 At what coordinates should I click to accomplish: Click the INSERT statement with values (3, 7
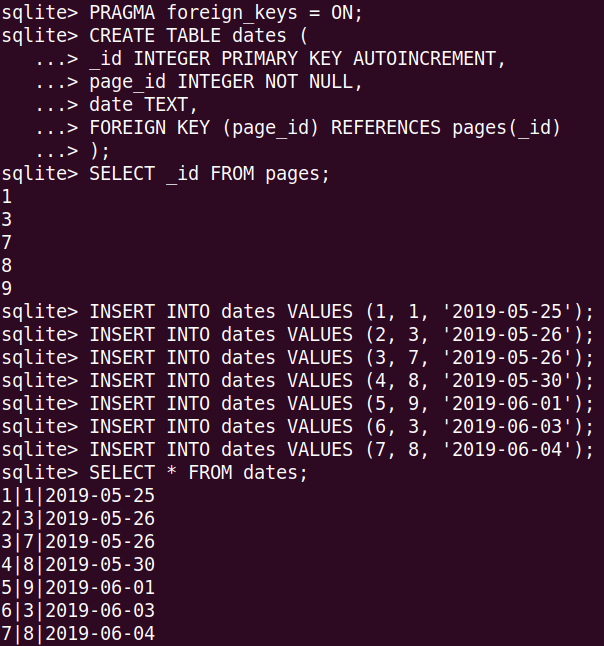(x=340, y=357)
